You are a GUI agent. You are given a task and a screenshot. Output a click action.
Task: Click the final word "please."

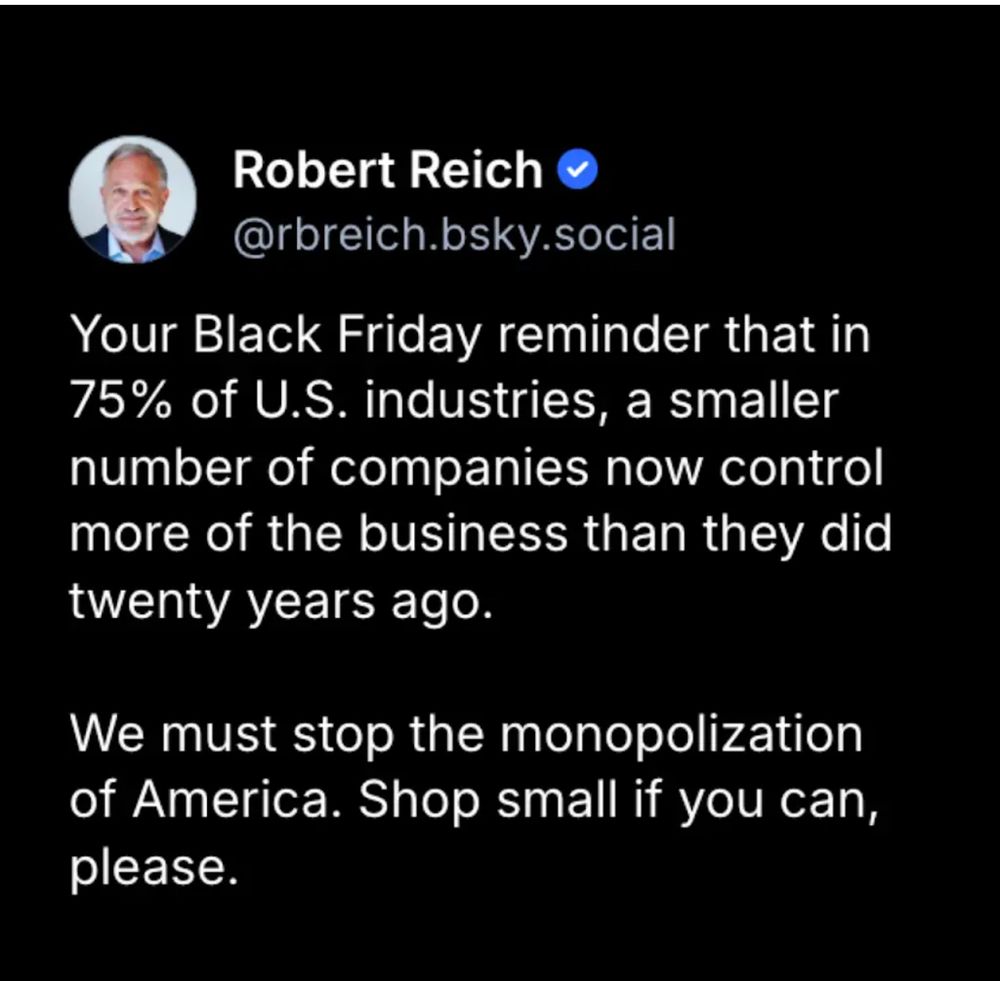click(x=154, y=869)
